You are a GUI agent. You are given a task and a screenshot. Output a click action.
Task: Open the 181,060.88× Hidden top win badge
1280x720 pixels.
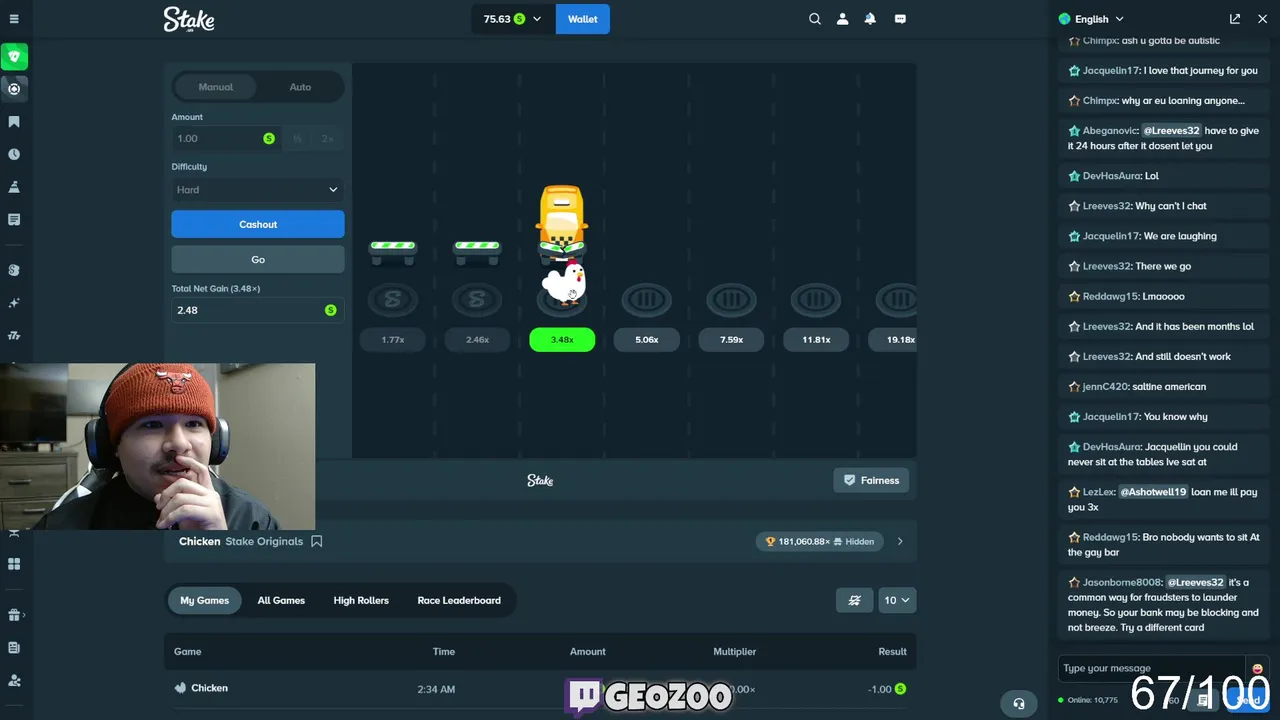[820, 541]
